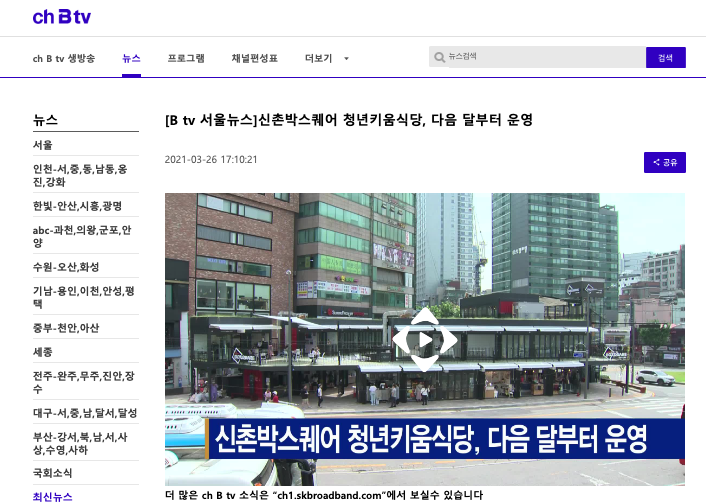Expand the 더보기 dropdown arrow

346,59
